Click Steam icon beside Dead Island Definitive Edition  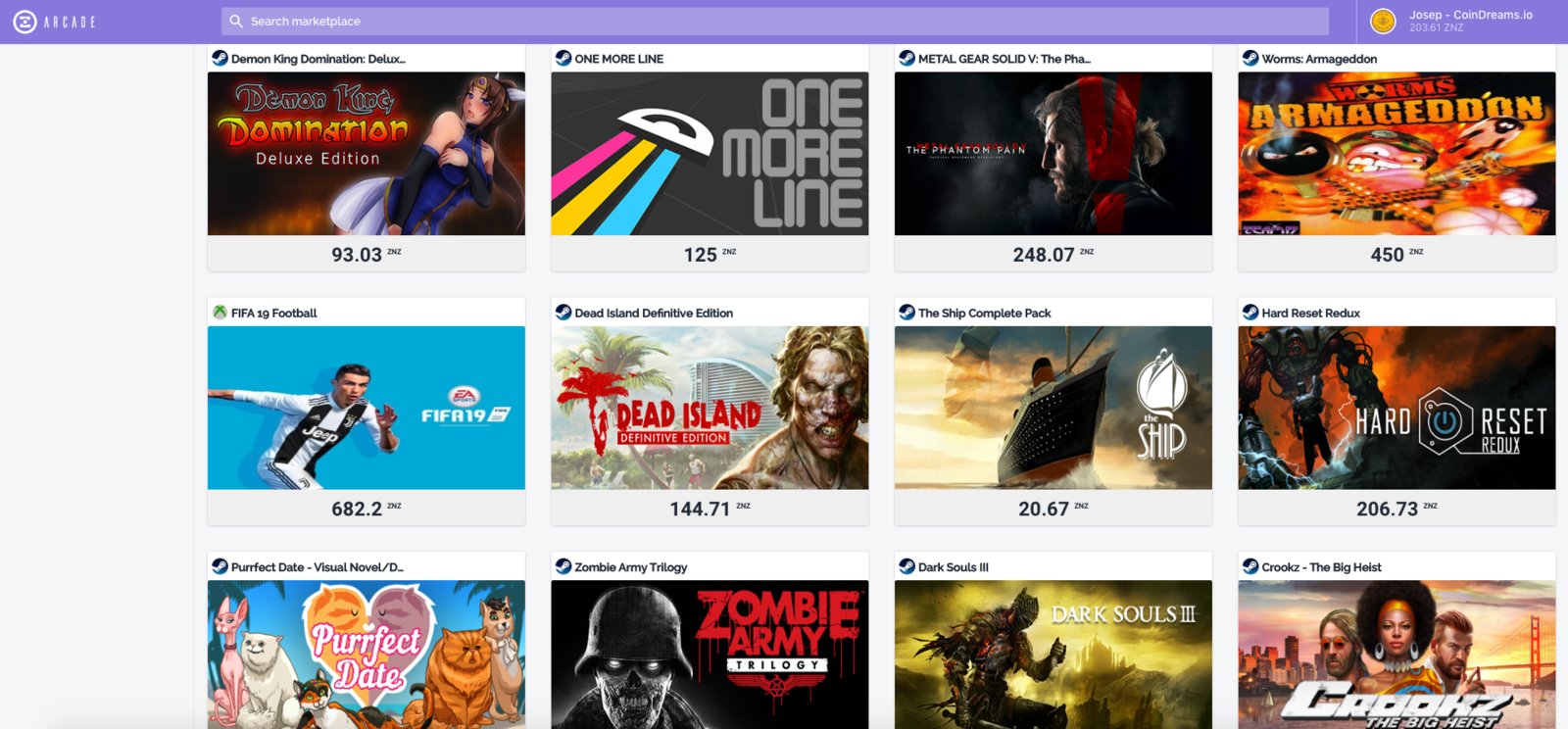click(x=563, y=313)
